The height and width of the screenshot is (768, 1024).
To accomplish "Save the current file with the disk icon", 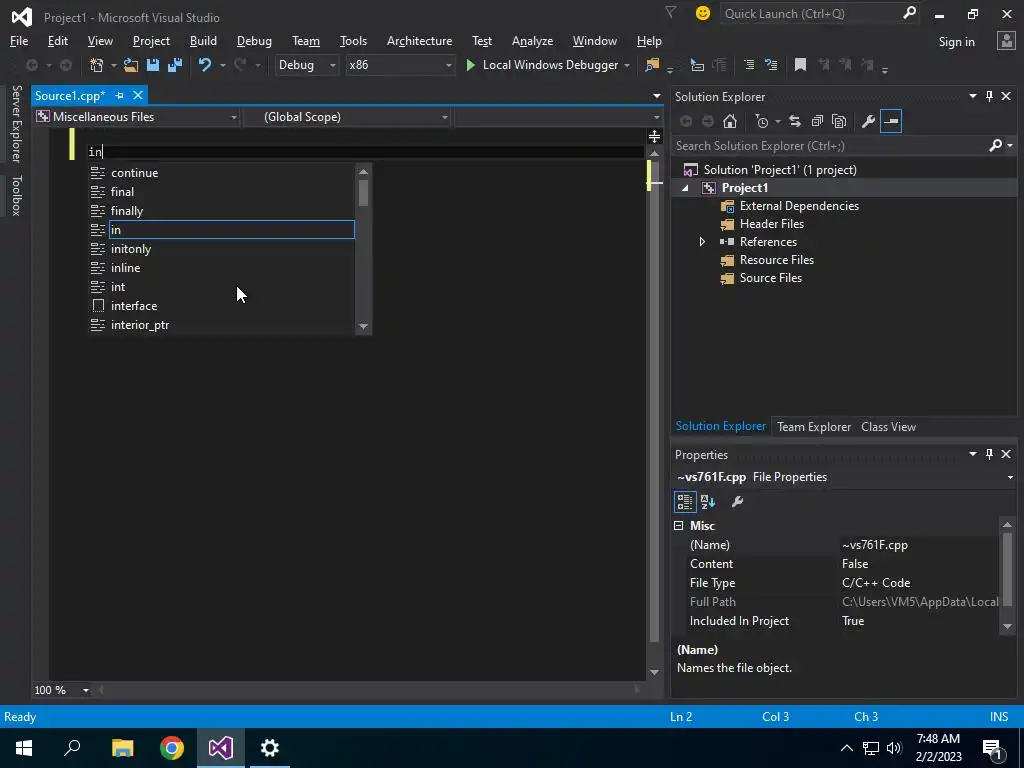I will [153, 65].
